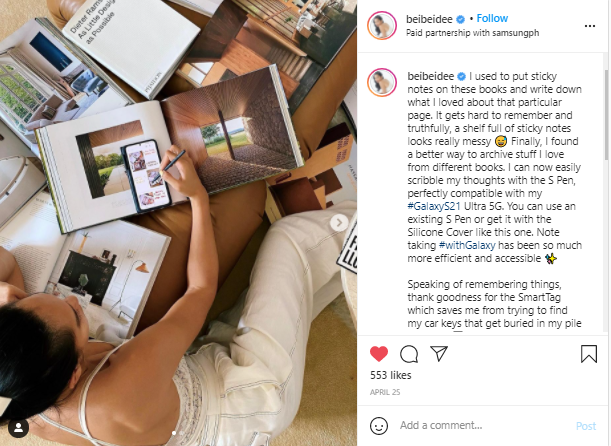This screenshot has height=446, width=611.
Task: View the 553 likes list
Action: click(390, 375)
